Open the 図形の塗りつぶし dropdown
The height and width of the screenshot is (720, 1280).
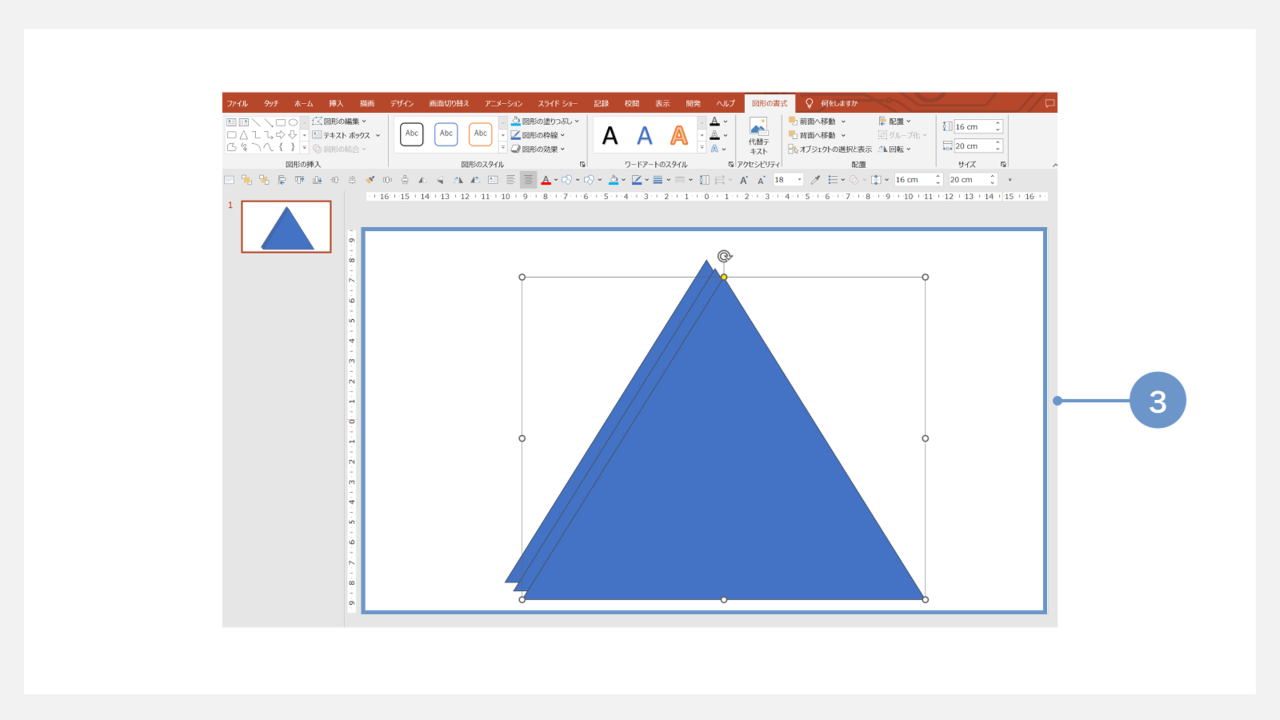(544, 121)
